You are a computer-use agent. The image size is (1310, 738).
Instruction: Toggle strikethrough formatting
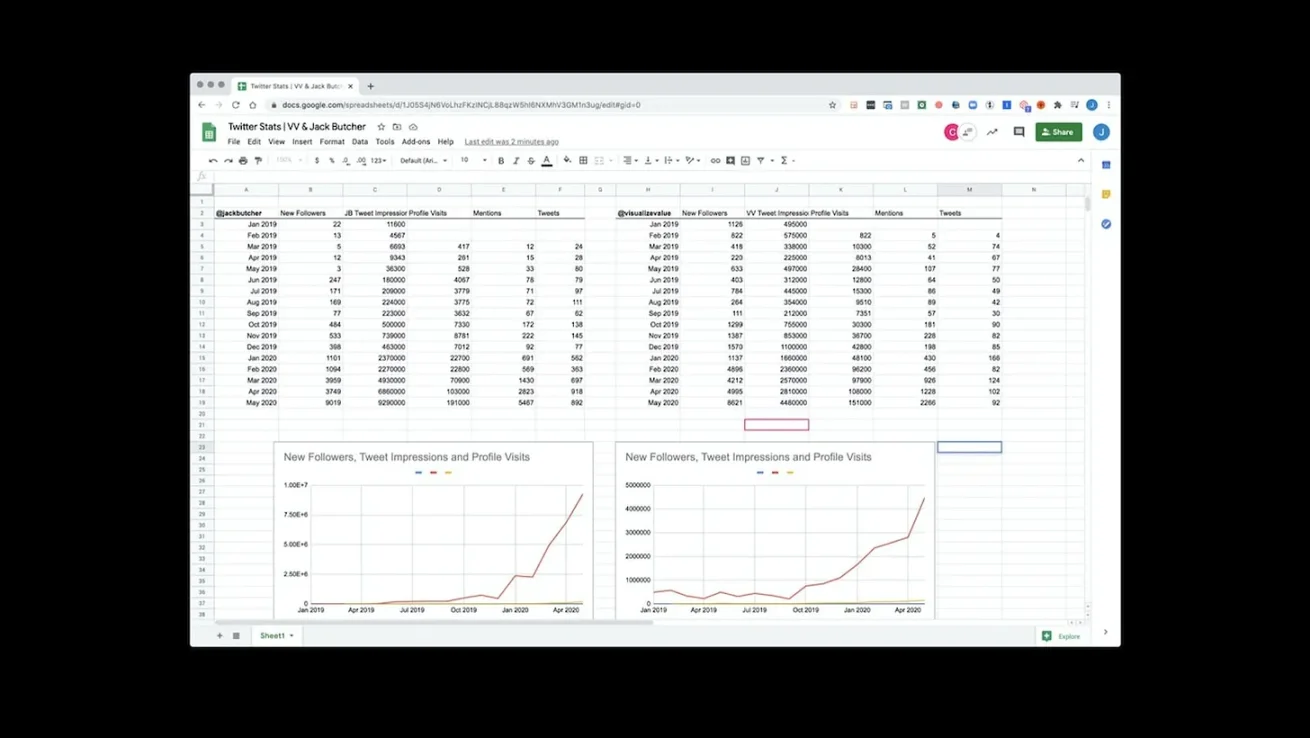531,160
